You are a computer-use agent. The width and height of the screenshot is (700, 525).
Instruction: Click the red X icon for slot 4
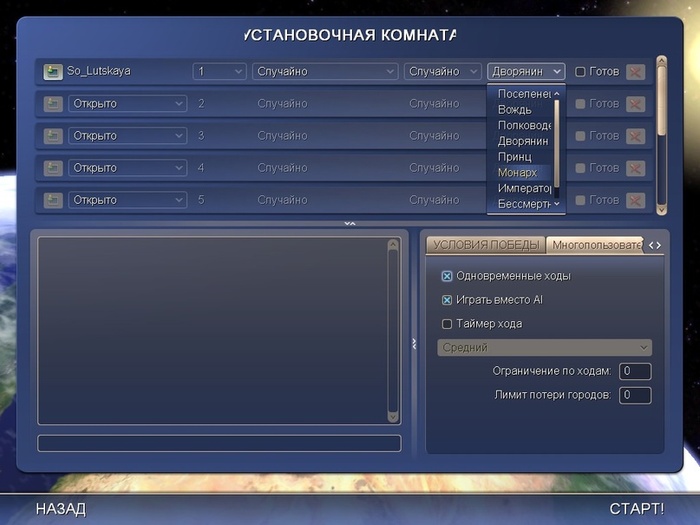point(635,168)
